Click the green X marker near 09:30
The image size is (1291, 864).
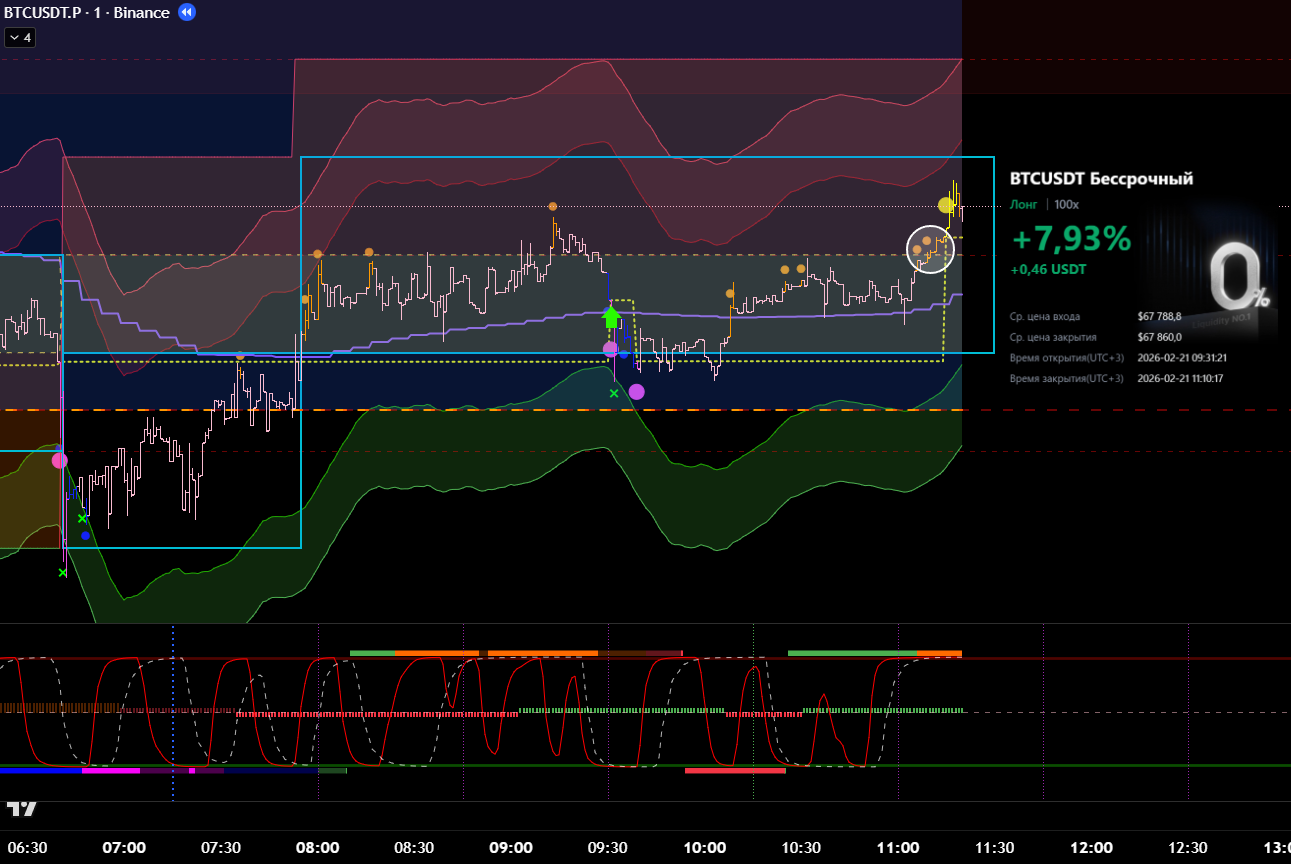614,393
